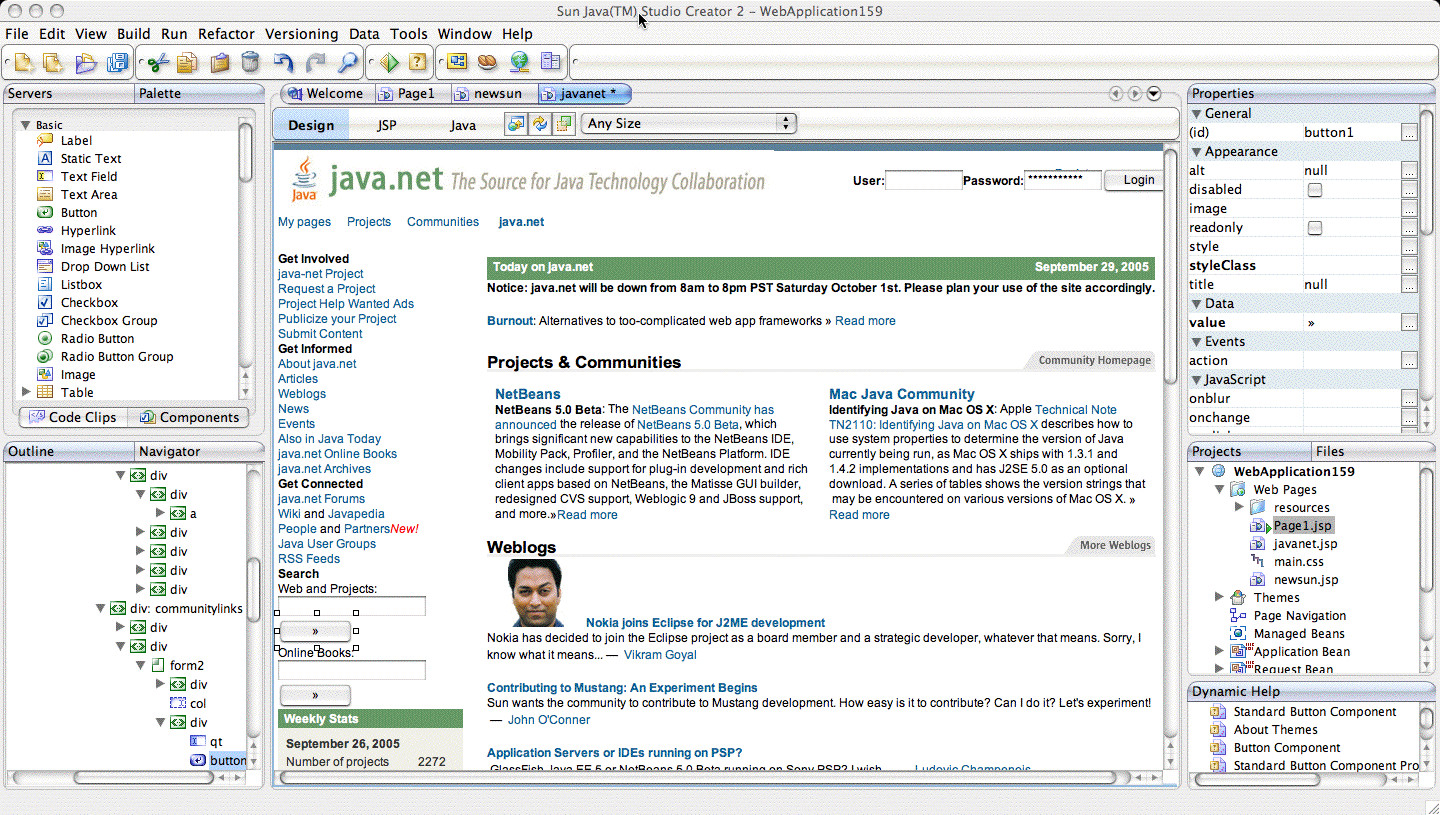
Task: Expand the resources folder node
Action: tap(1239, 507)
